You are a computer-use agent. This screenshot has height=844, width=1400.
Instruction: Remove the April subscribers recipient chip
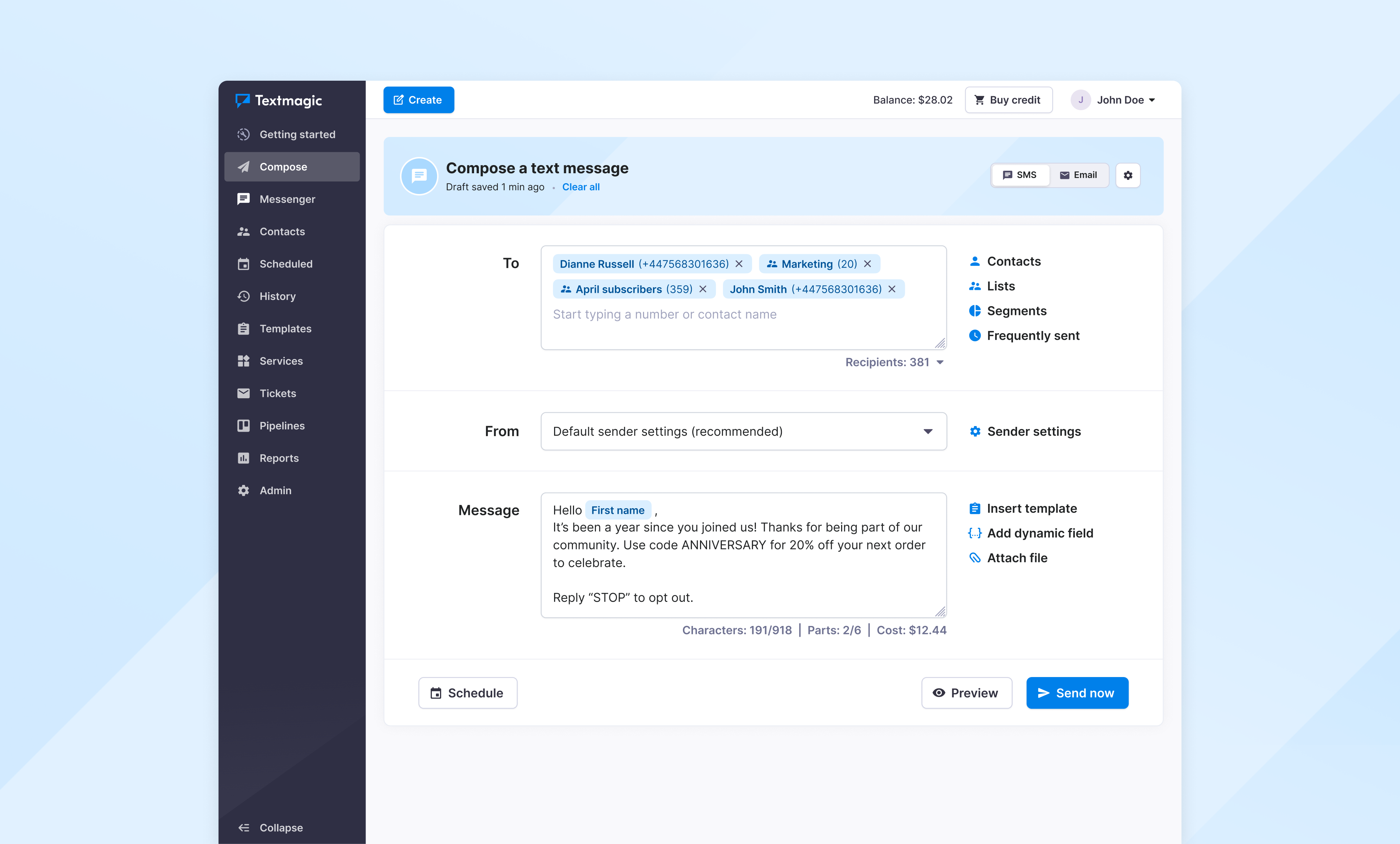pyautogui.click(x=703, y=289)
